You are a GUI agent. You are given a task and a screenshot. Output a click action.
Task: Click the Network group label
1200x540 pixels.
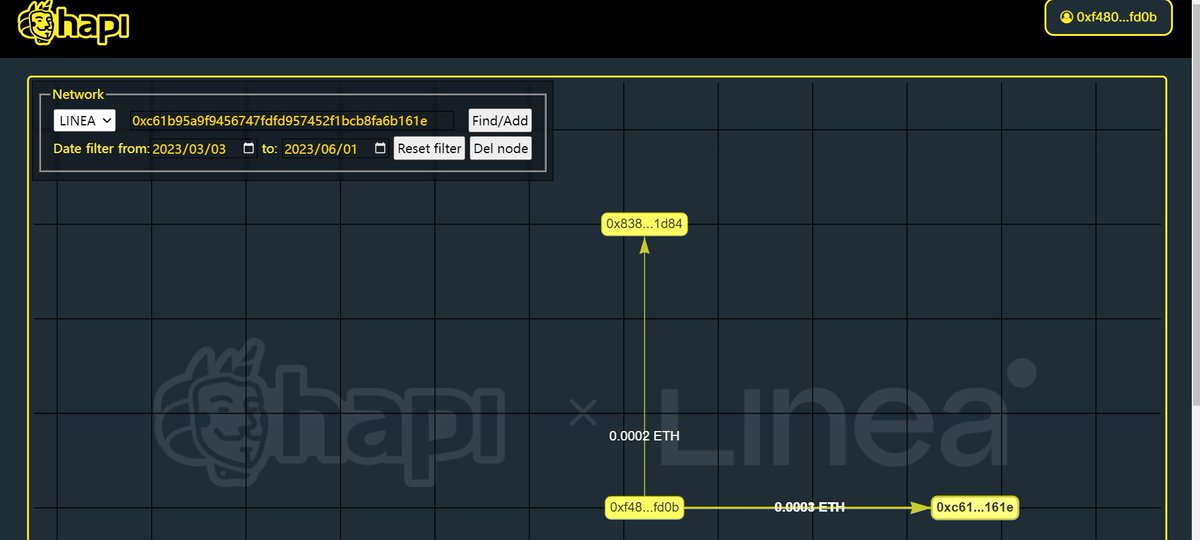78,94
